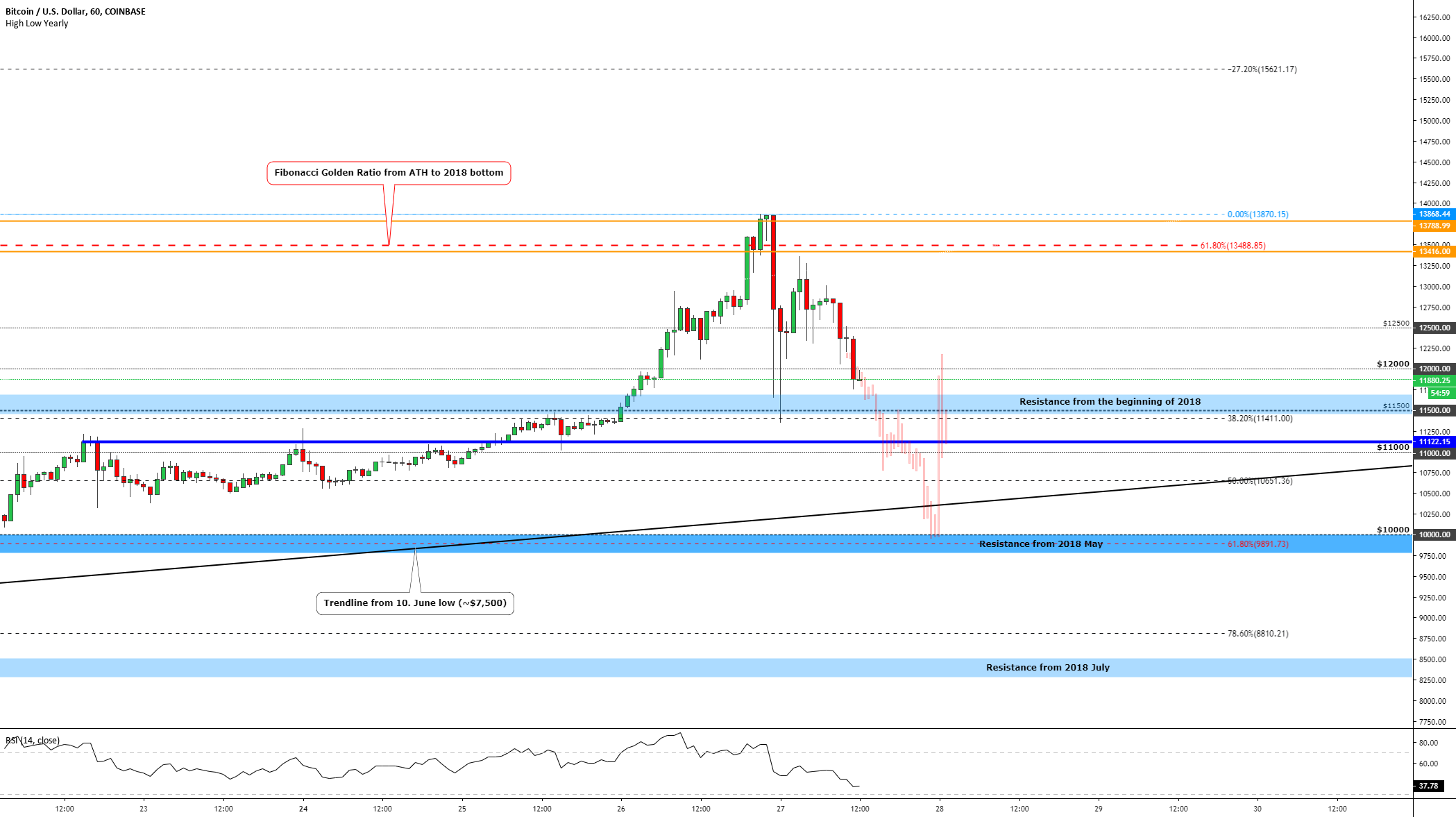Viewport: 1456px width, 817px height.
Task: Select the 11500.00 price axis tag
Action: coord(1434,410)
